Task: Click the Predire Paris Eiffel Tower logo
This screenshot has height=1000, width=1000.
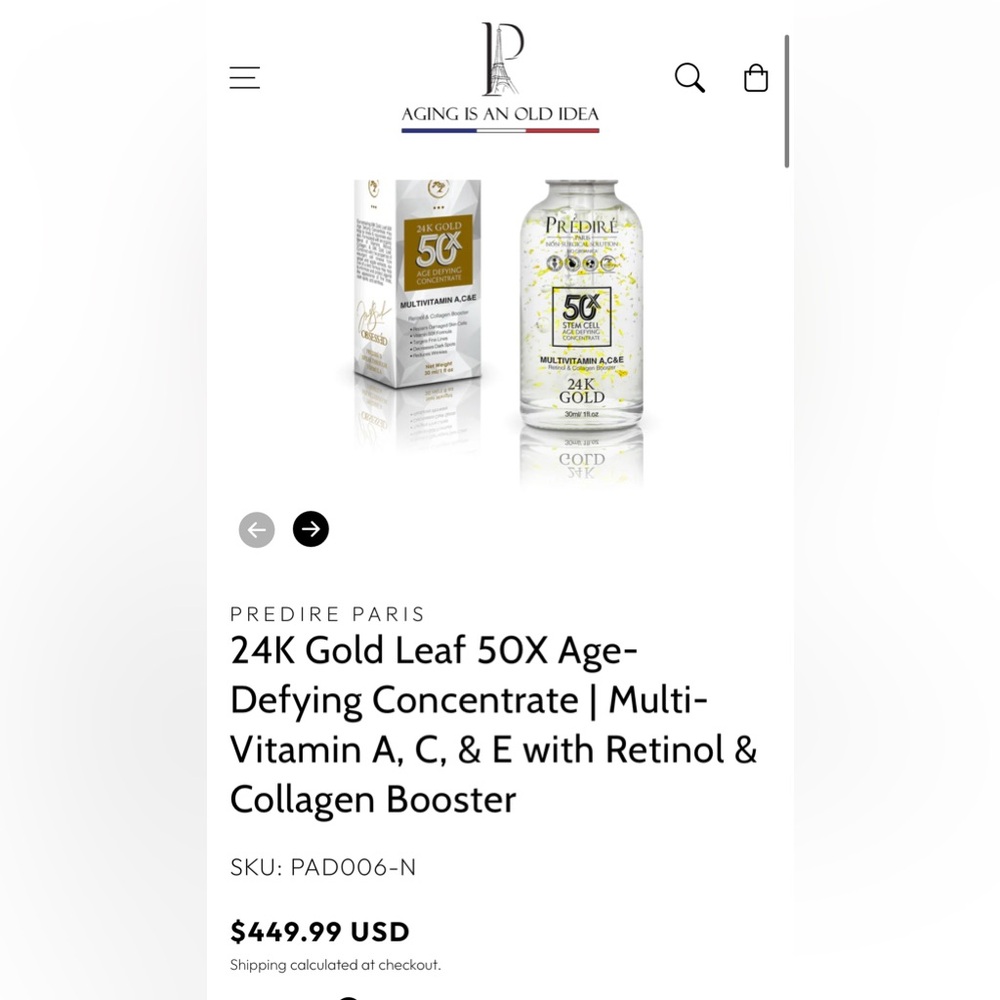Action: (x=500, y=60)
